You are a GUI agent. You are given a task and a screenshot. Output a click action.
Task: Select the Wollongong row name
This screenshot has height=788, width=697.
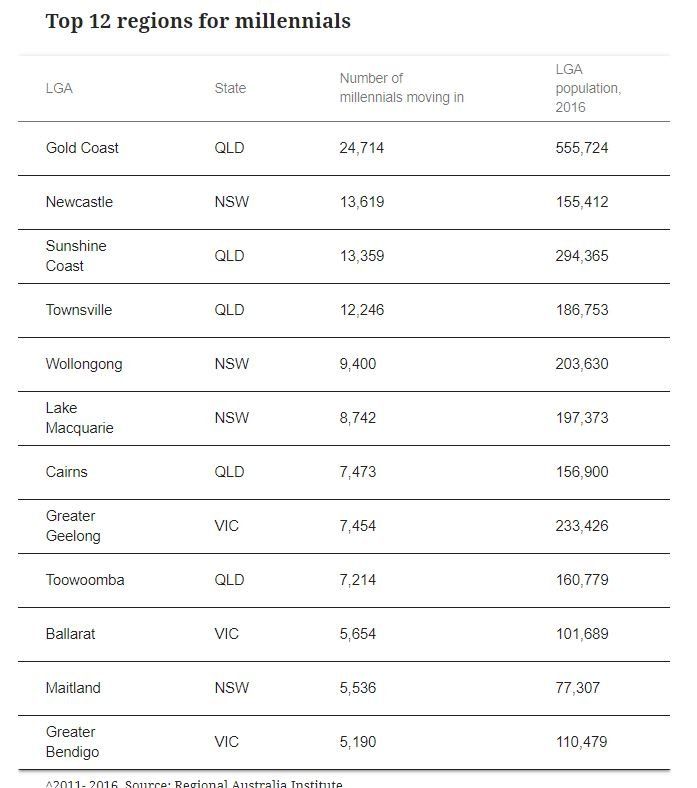[84, 364]
